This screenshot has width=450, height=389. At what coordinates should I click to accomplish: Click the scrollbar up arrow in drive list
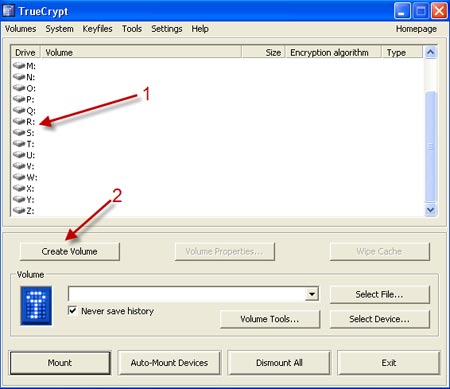430,52
